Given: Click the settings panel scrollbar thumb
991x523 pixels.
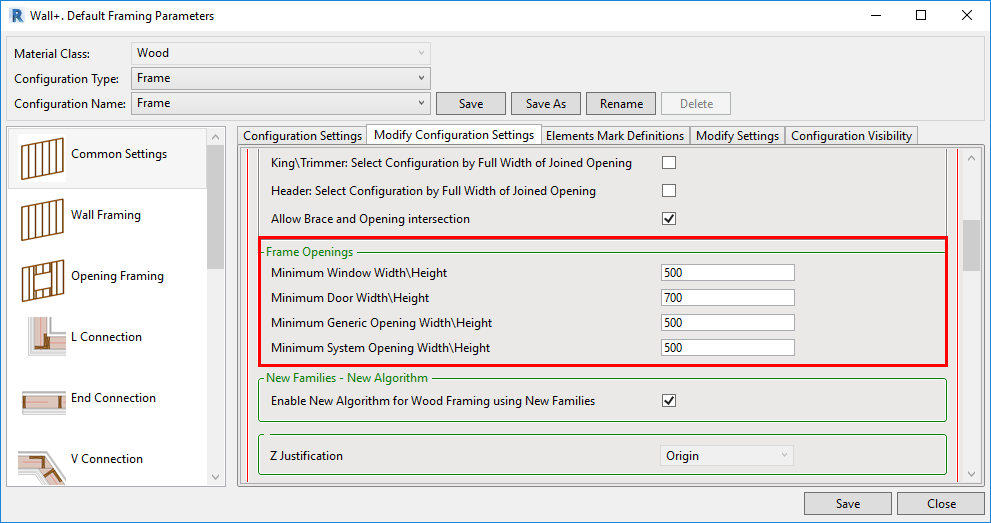Looking at the screenshot, I should pos(971,246).
